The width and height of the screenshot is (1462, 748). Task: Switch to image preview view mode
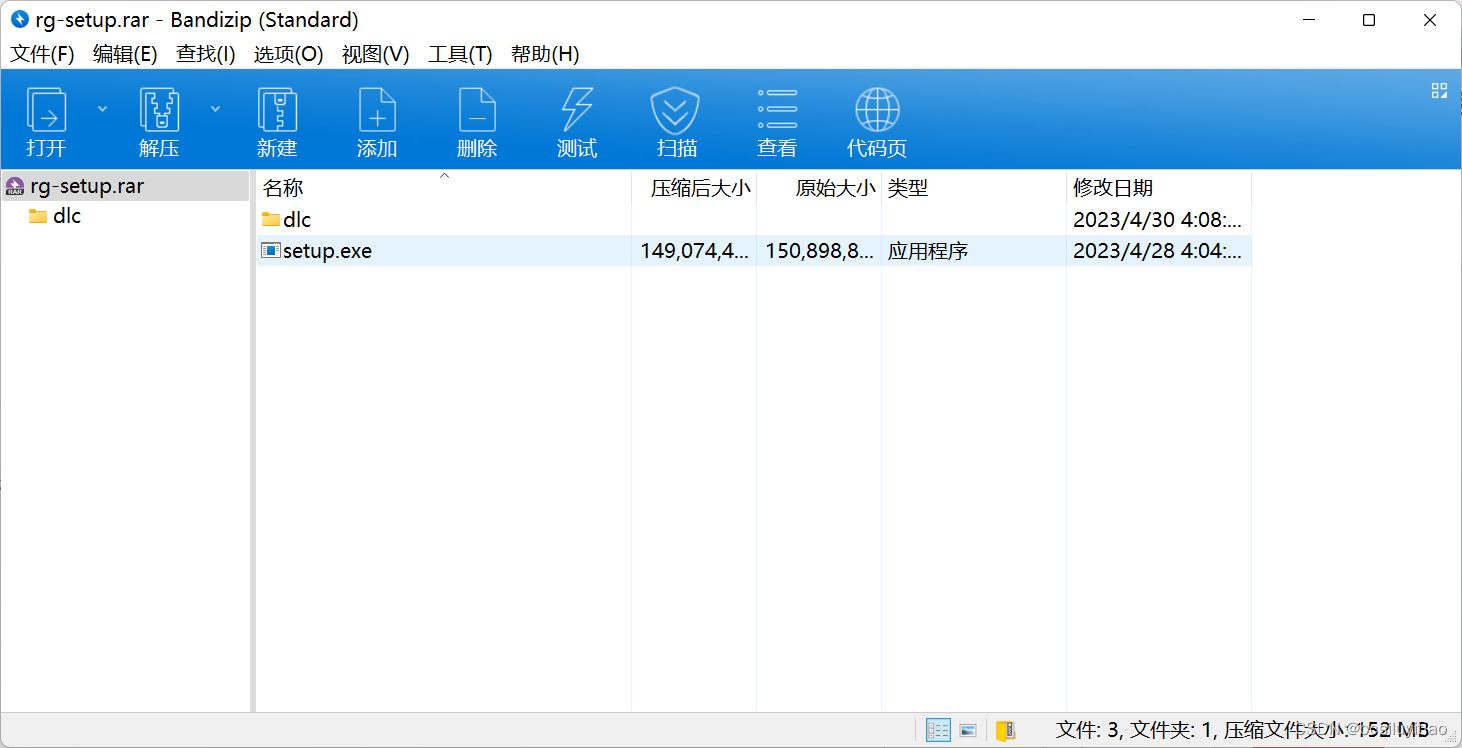(968, 730)
